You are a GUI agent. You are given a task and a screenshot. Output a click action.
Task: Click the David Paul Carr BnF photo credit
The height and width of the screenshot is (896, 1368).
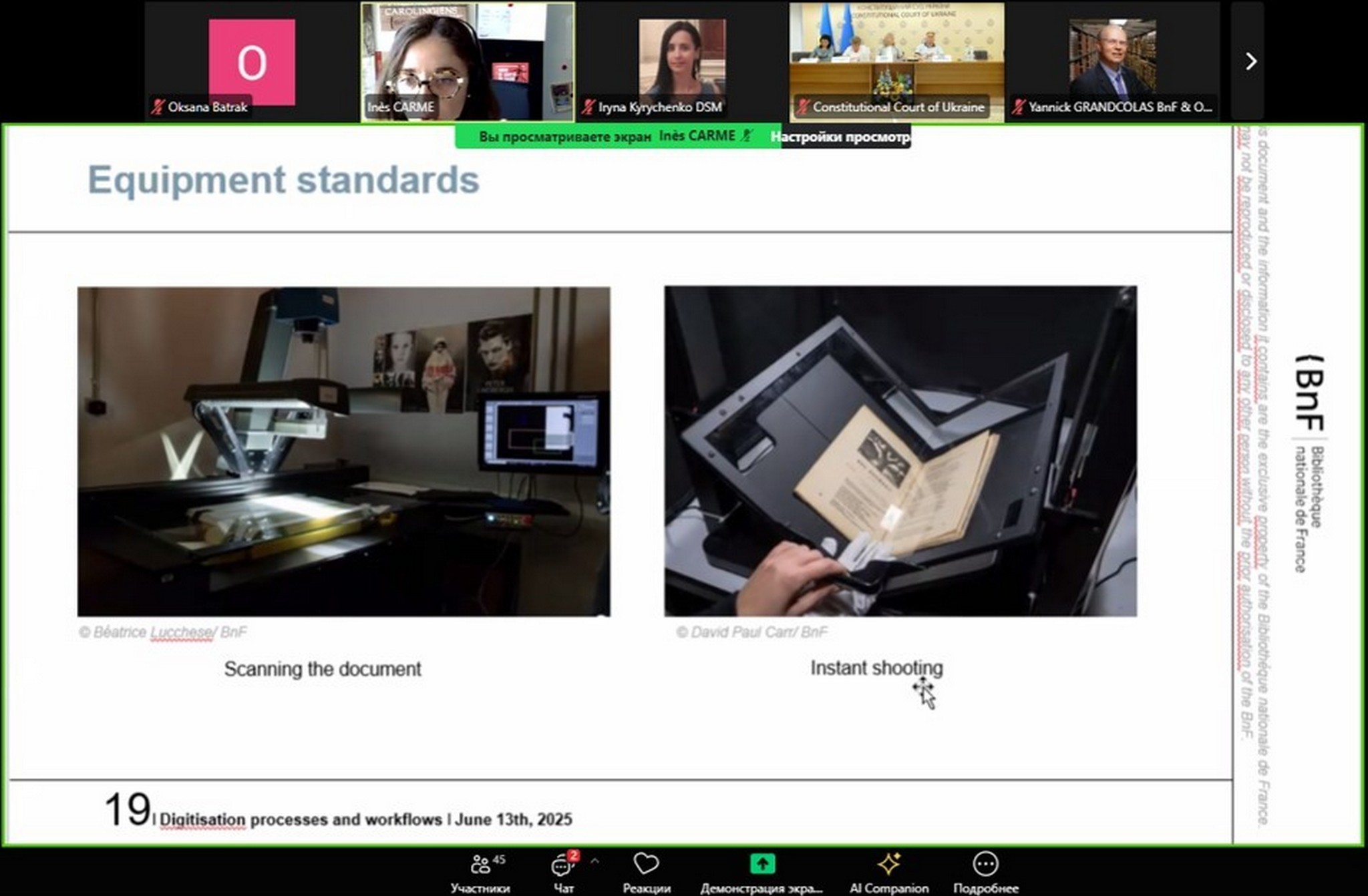click(752, 632)
